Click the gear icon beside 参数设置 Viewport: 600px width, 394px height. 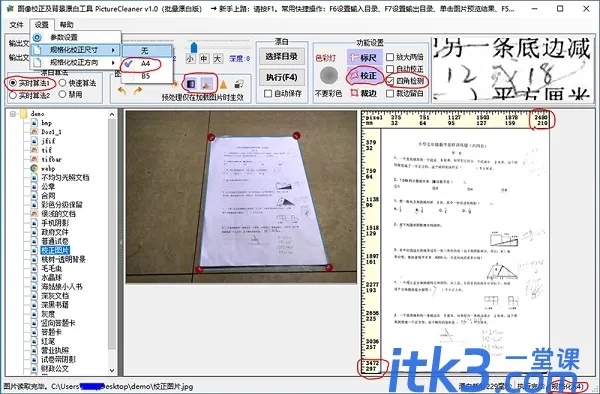pyautogui.click(x=37, y=37)
